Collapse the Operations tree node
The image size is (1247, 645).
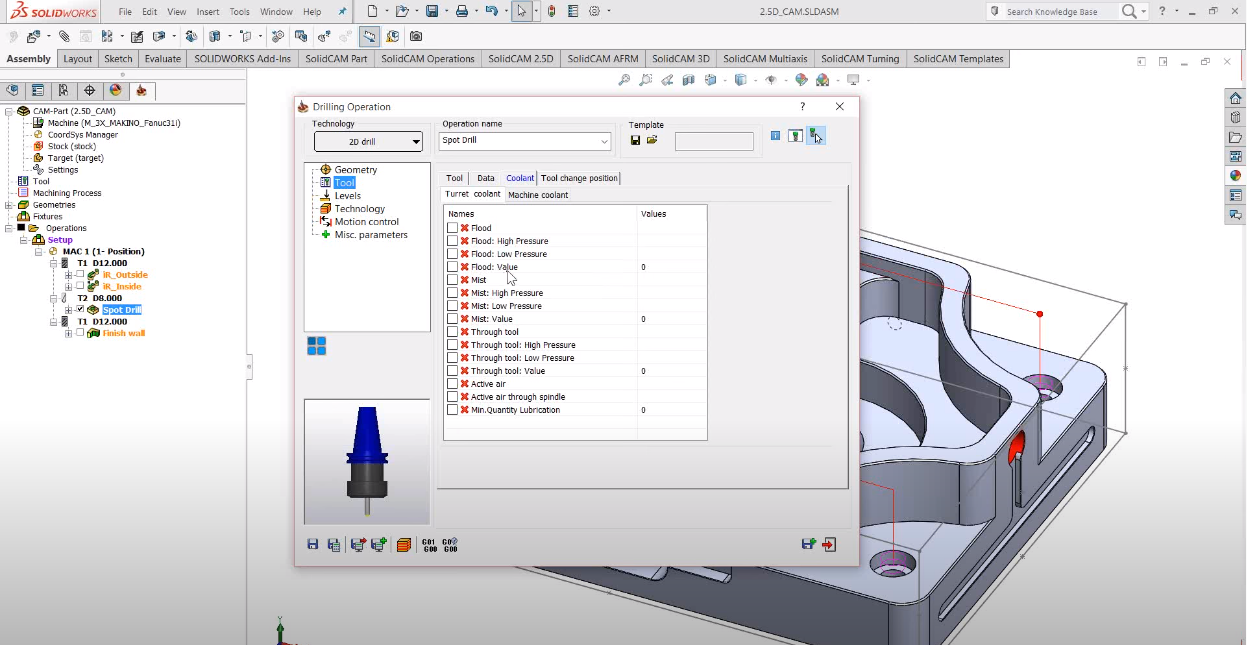[9, 228]
